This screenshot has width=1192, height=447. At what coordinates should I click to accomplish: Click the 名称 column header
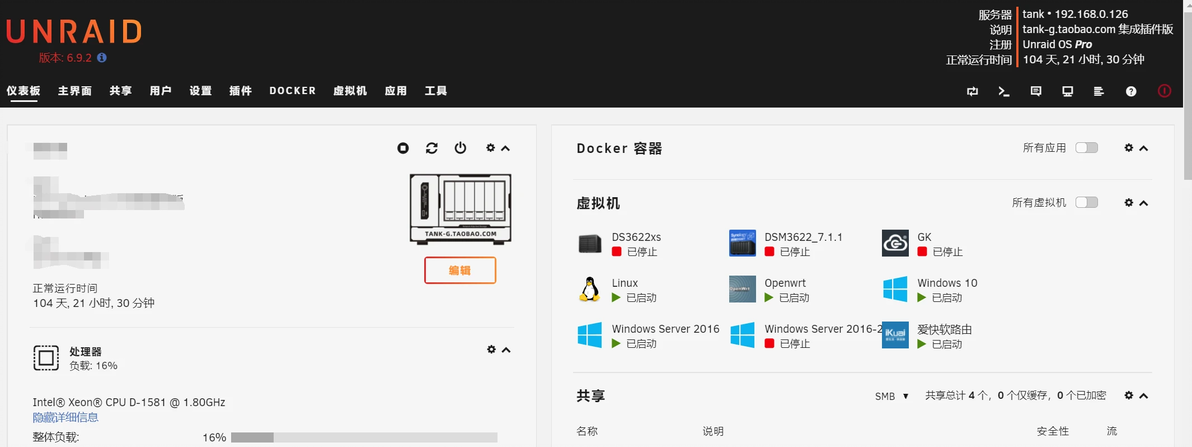click(x=588, y=431)
